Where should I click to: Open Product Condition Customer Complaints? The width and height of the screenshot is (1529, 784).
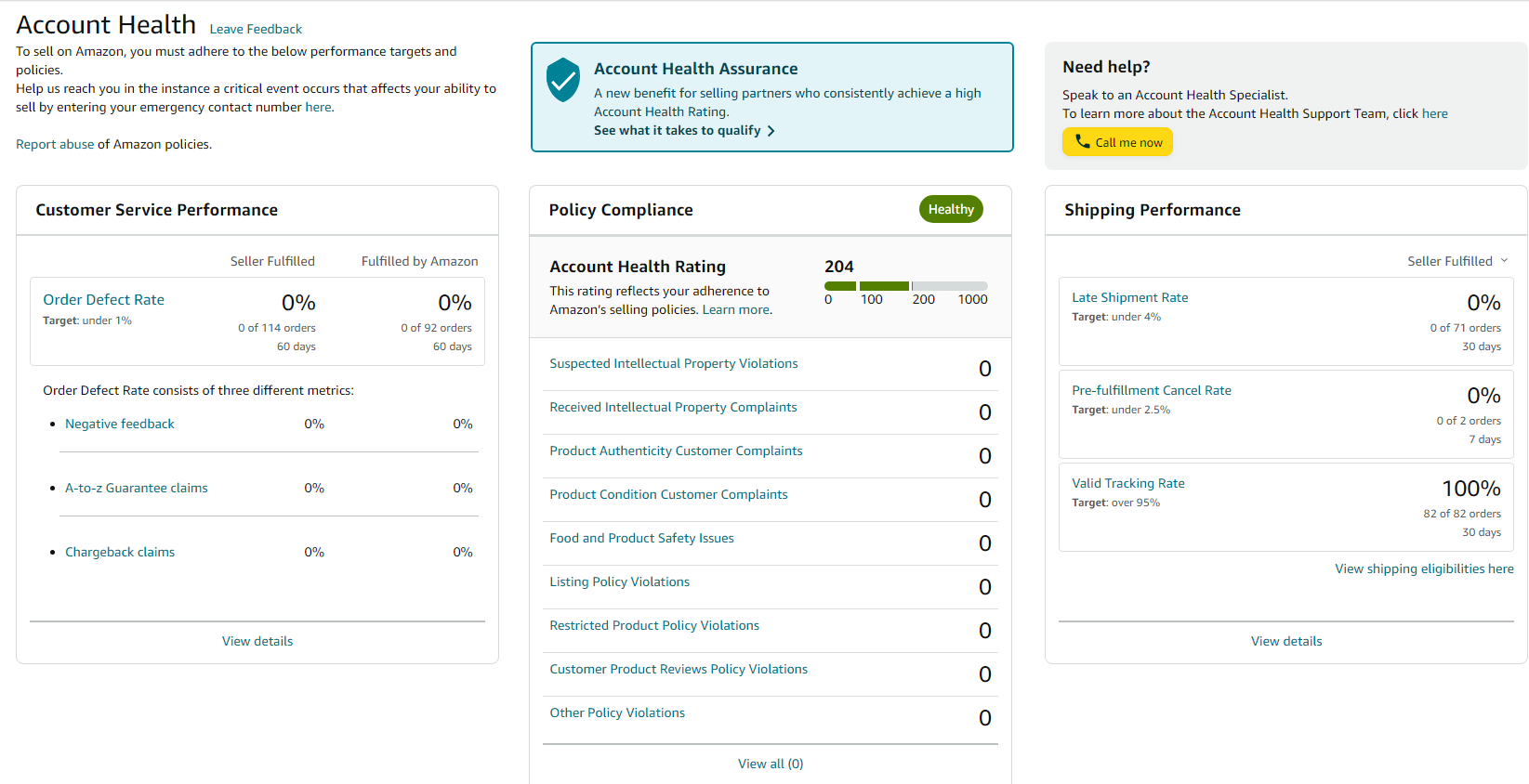(x=668, y=494)
